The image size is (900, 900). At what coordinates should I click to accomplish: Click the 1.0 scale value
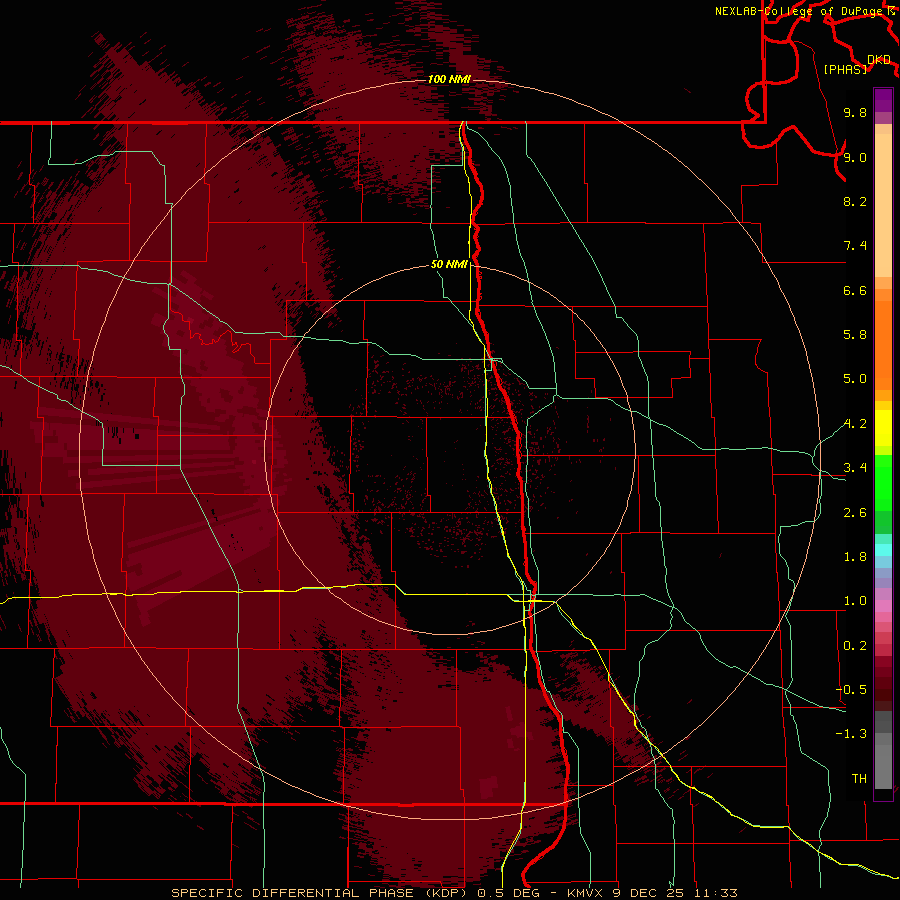pyautogui.click(x=855, y=601)
